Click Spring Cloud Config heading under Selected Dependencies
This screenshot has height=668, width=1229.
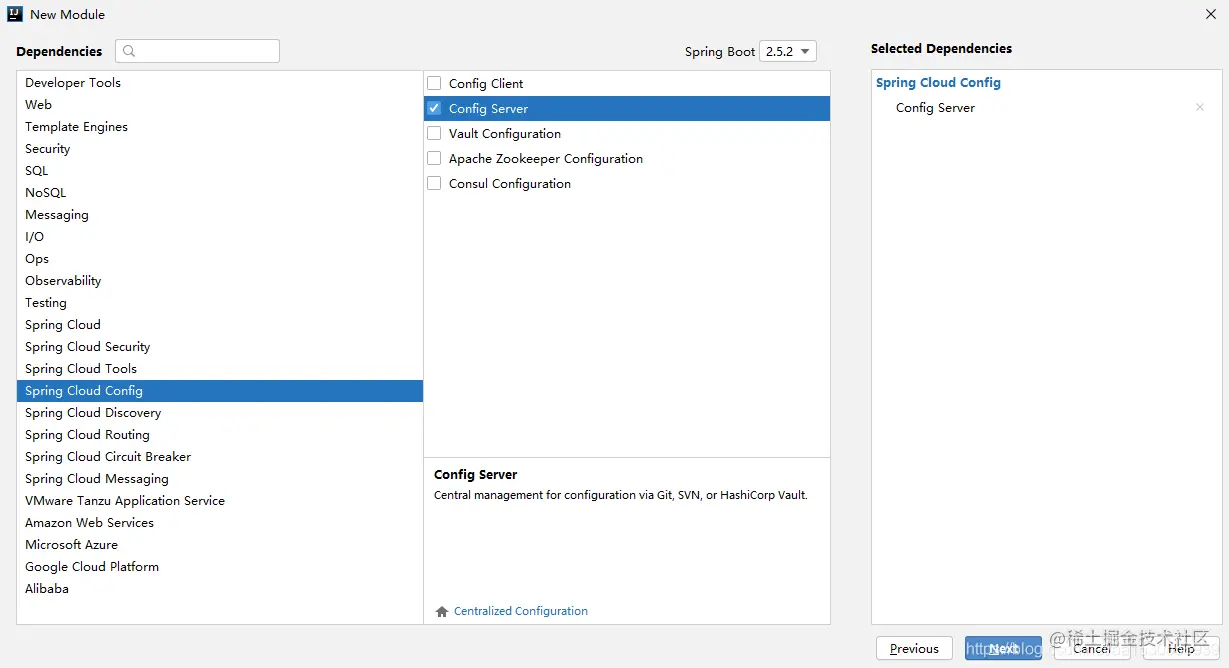tap(938, 83)
